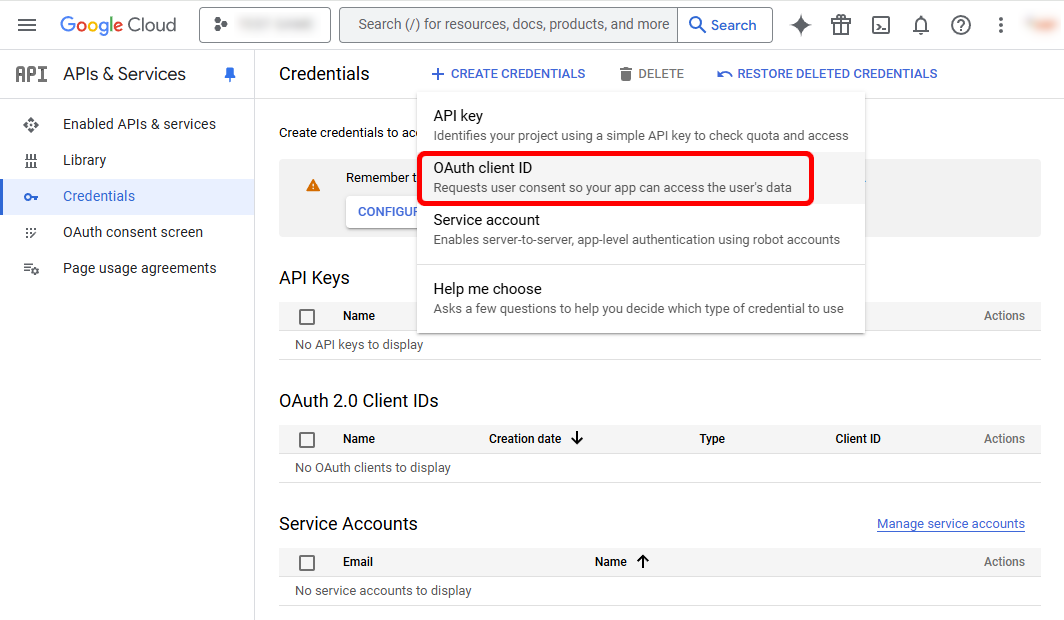Focus the resource search field

509,25
